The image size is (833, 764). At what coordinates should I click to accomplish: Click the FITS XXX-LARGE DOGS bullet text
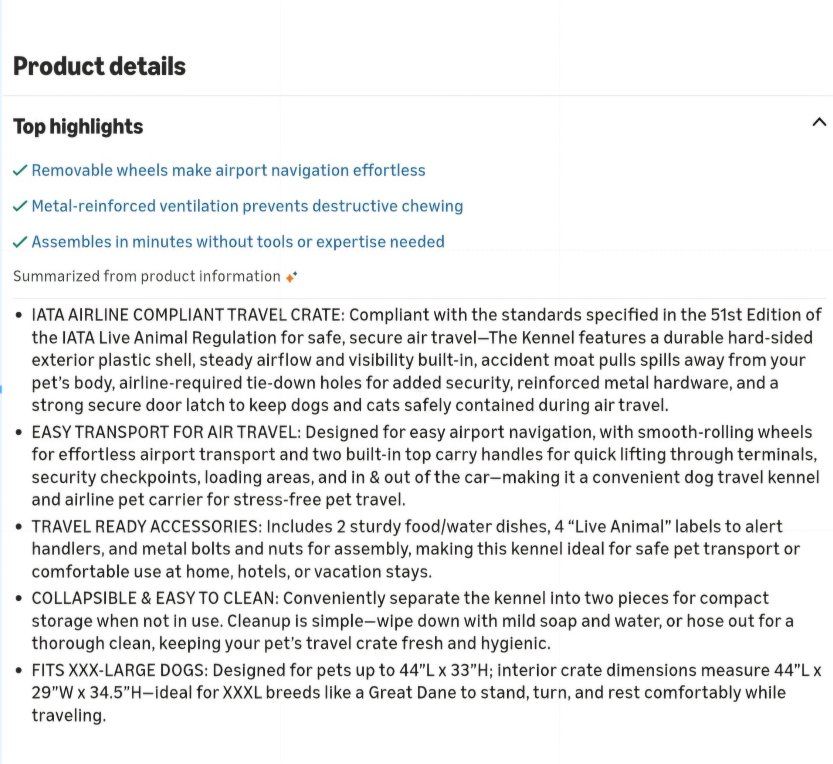tap(426, 693)
